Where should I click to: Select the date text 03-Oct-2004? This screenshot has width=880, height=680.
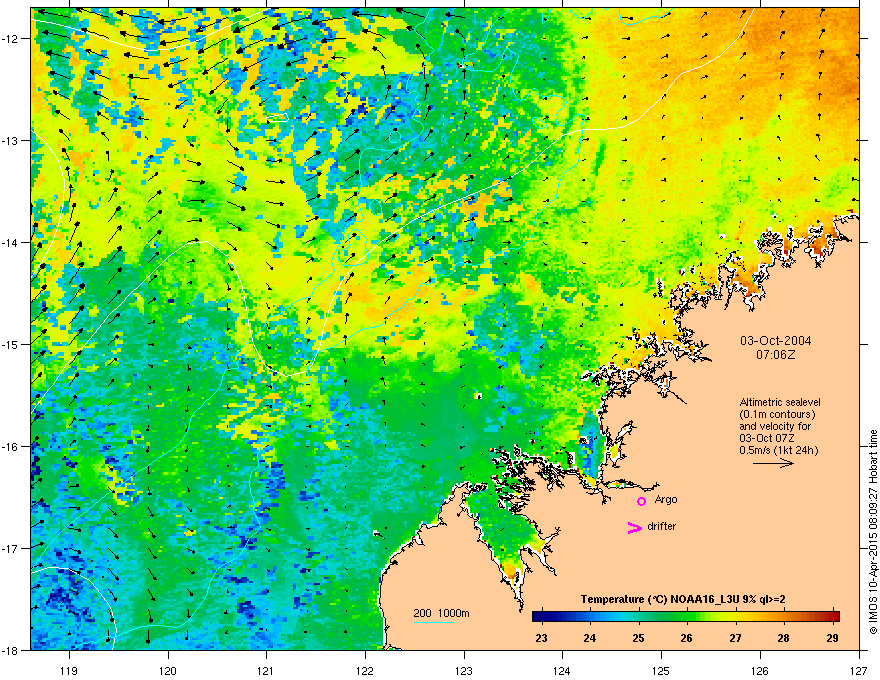(776, 341)
